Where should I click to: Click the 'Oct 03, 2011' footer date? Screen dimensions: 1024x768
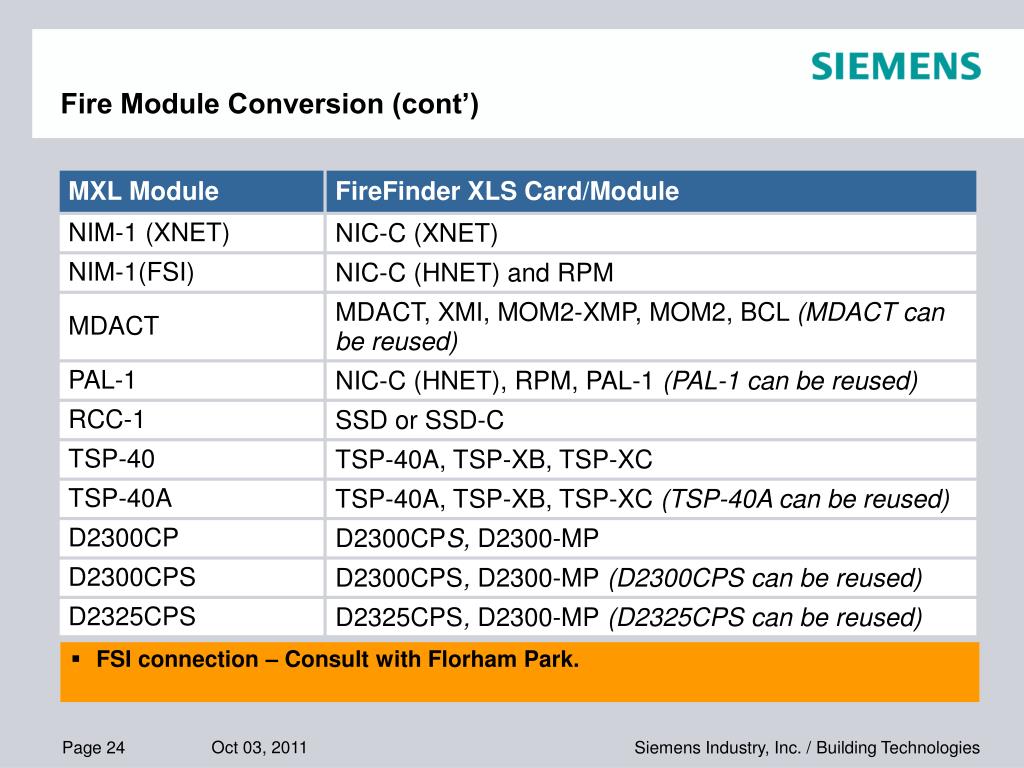259,748
